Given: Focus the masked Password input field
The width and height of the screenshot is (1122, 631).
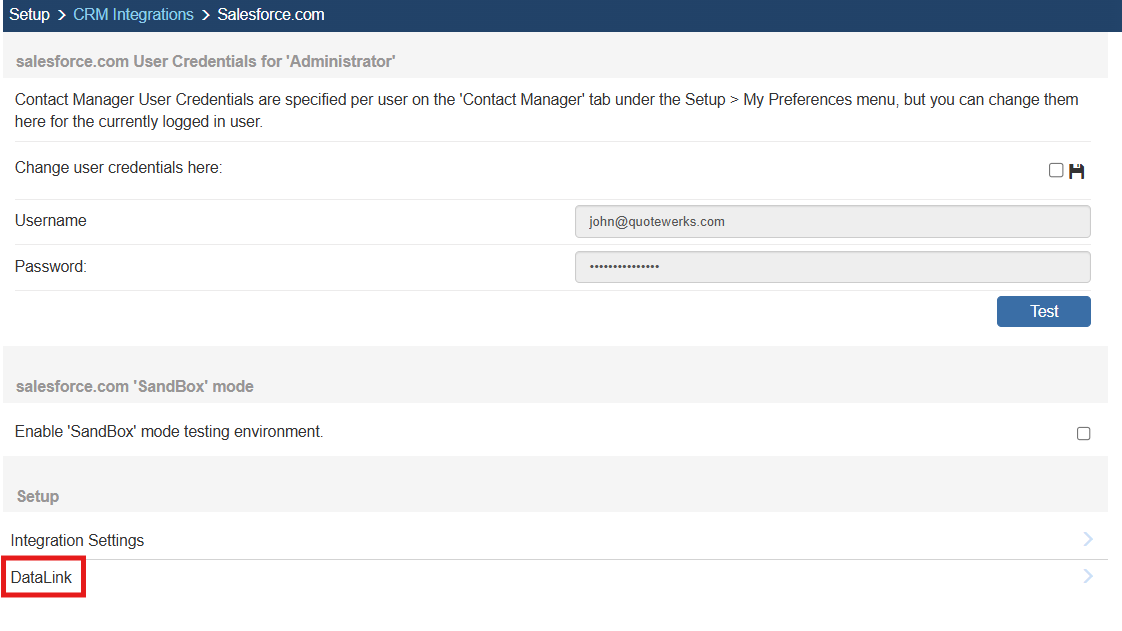Looking at the screenshot, I should tap(832, 267).
